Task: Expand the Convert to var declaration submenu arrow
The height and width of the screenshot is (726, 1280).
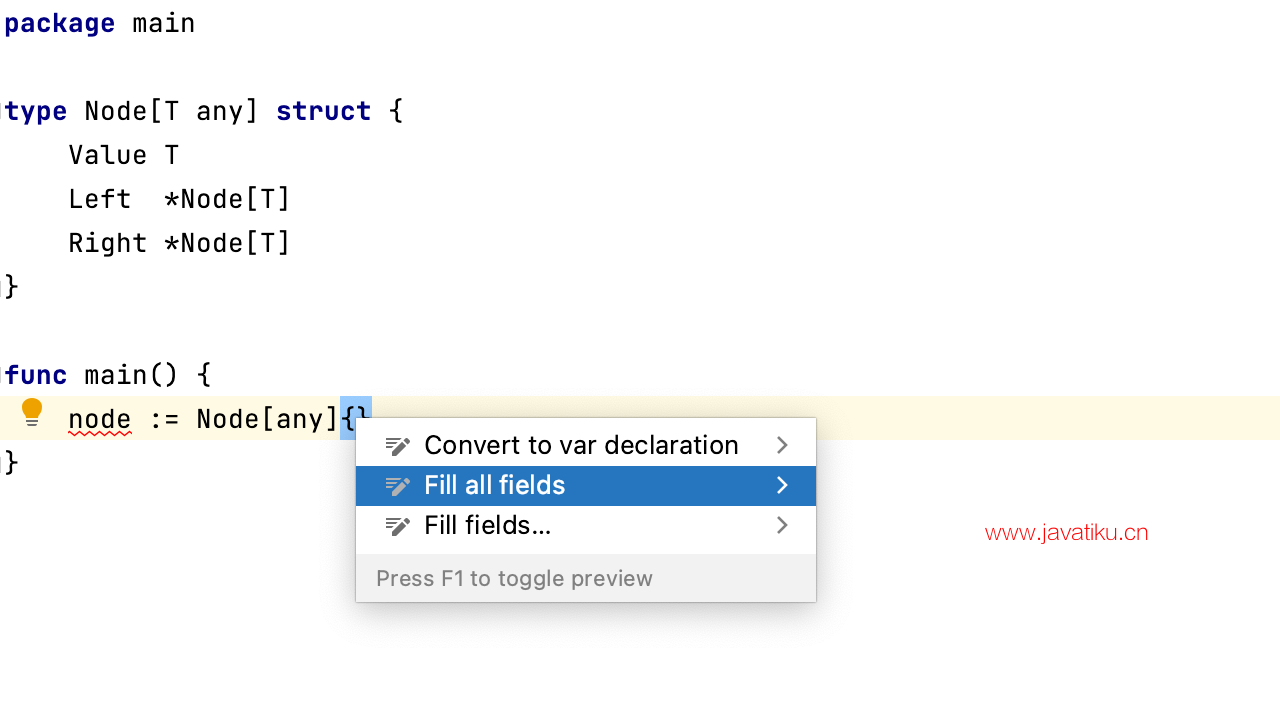Action: tap(782, 446)
